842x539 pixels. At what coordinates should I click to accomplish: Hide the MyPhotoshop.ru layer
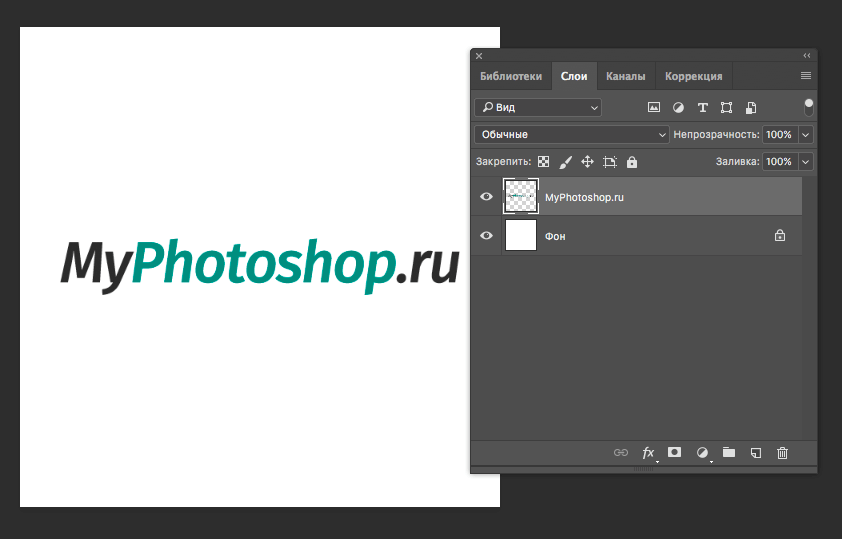(487, 196)
